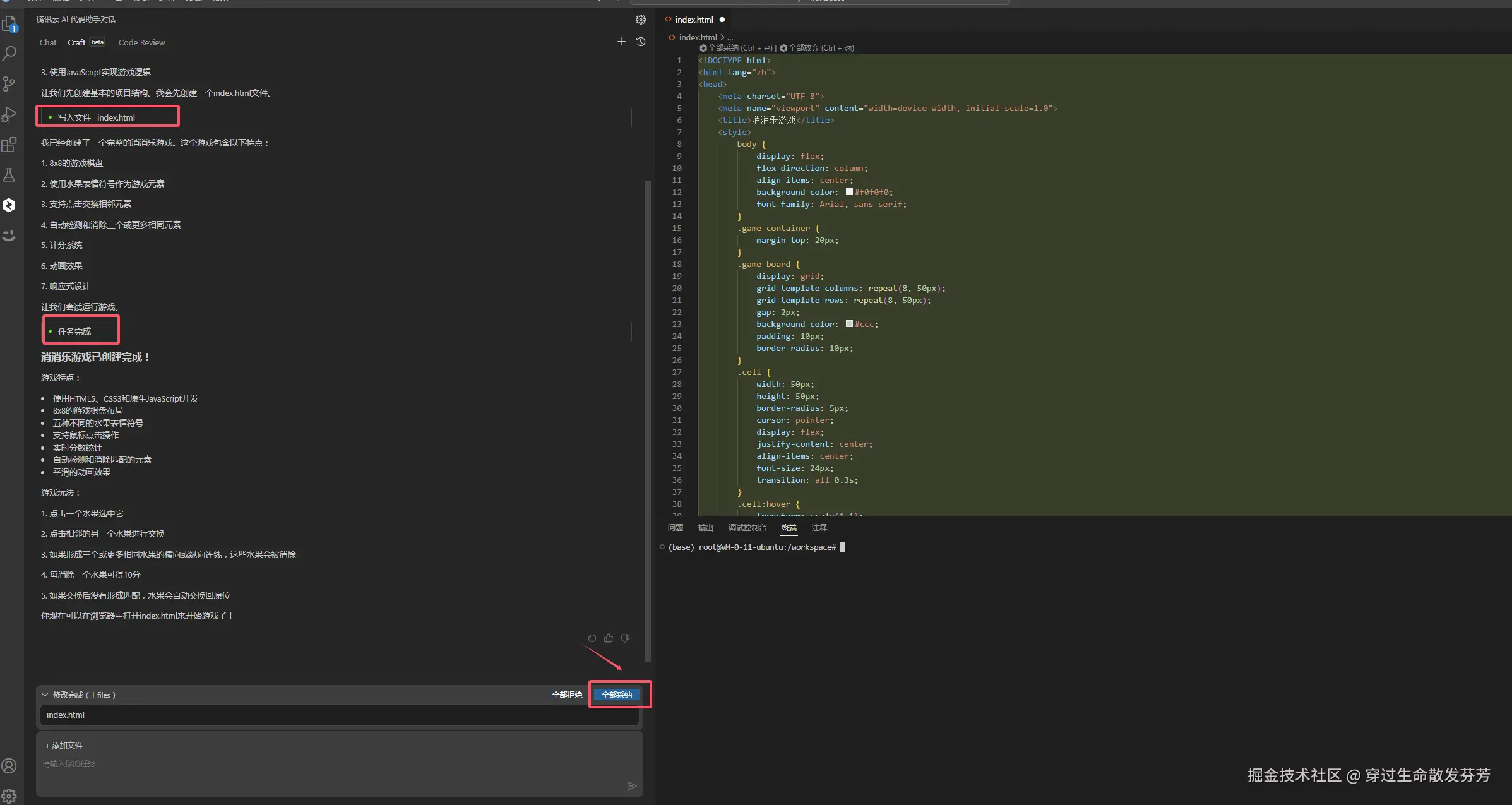Start new conversation with plus icon
This screenshot has width=1512, height=805.
621,42
